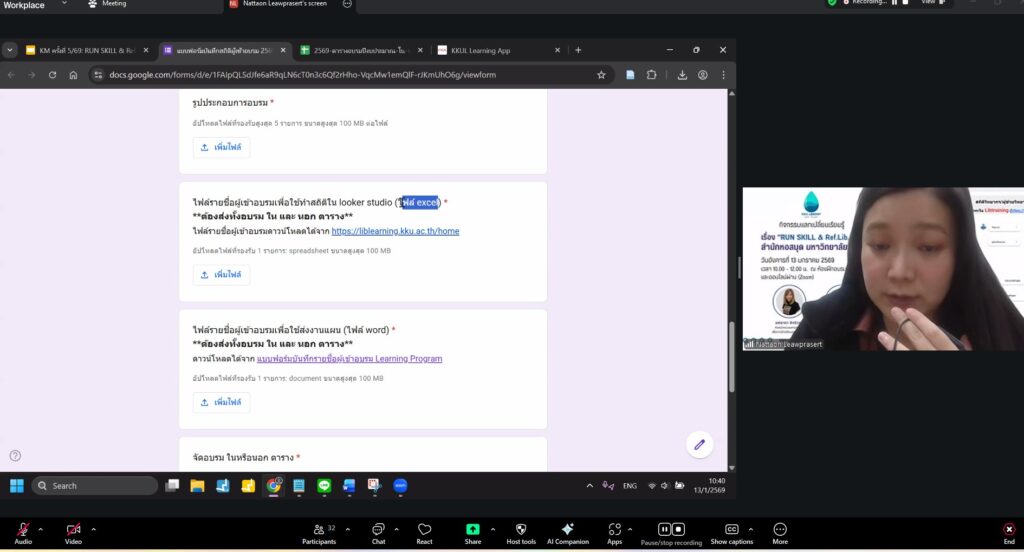1024x552 pixels.
Task: Click เพิ่มไฟล์ button under the Excel file question
Action: click(x=221, y=275)
